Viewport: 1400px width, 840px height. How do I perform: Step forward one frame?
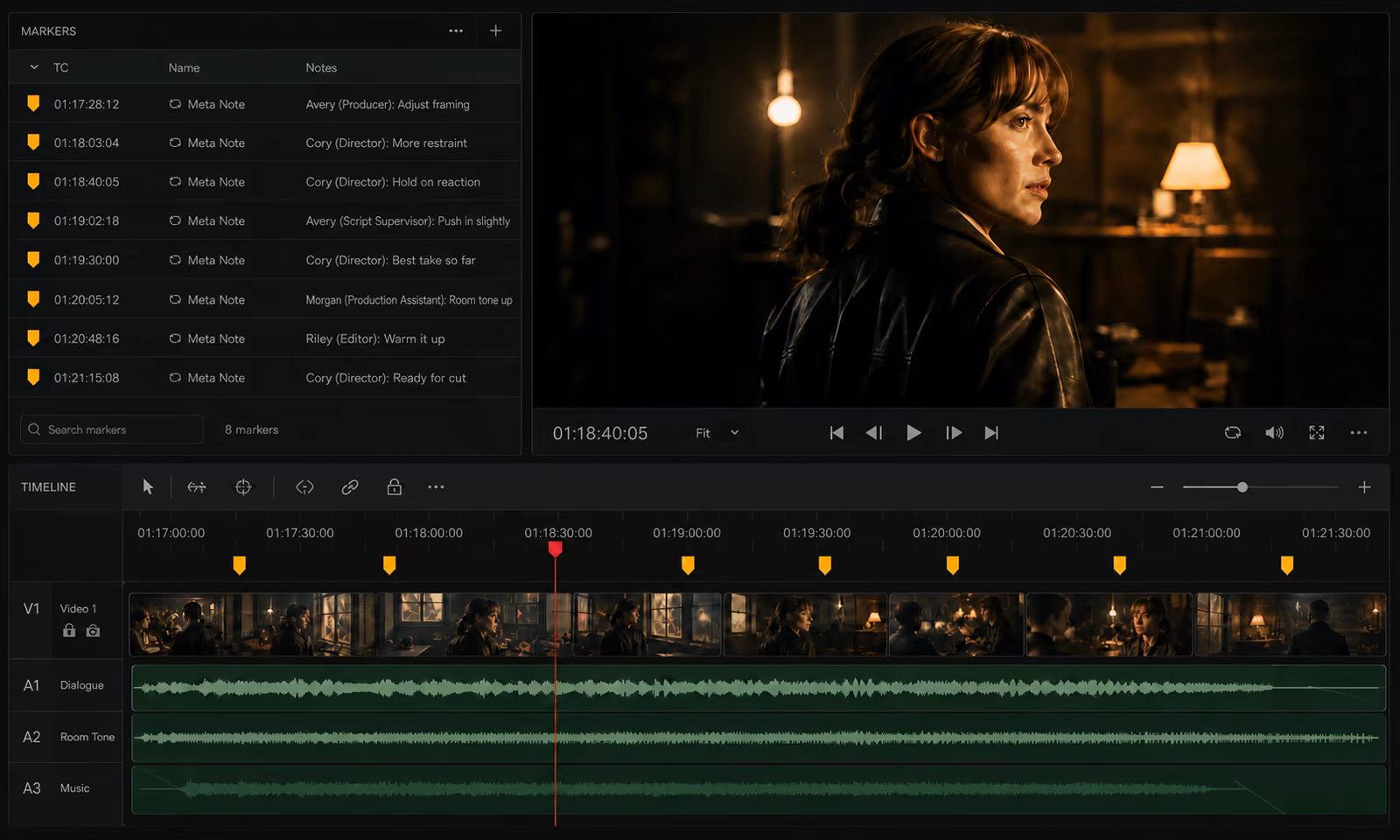pyautogui.click(x=954, y=432)
